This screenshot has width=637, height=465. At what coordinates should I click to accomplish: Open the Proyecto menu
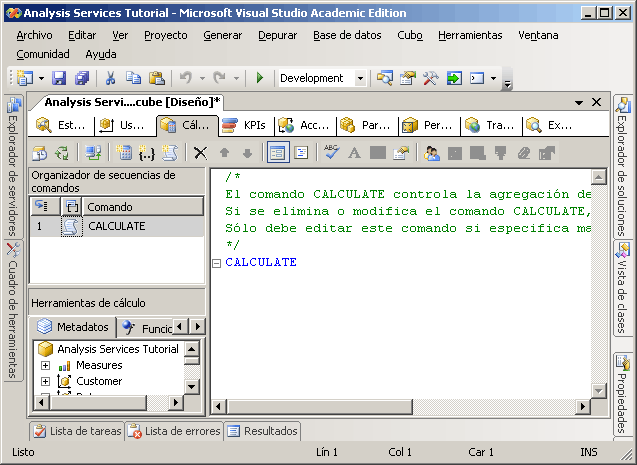166,36
